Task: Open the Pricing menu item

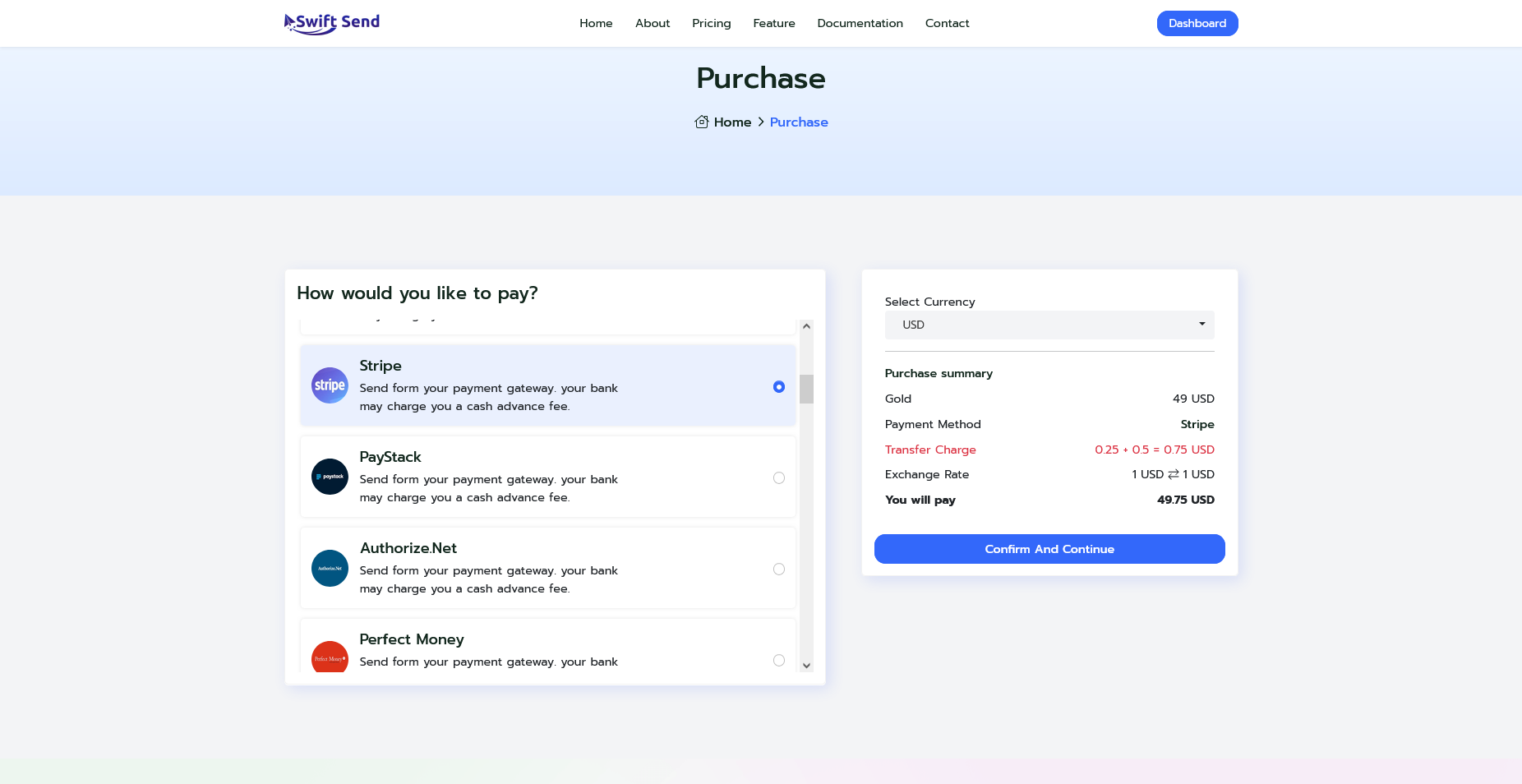Action: (712, 23)
